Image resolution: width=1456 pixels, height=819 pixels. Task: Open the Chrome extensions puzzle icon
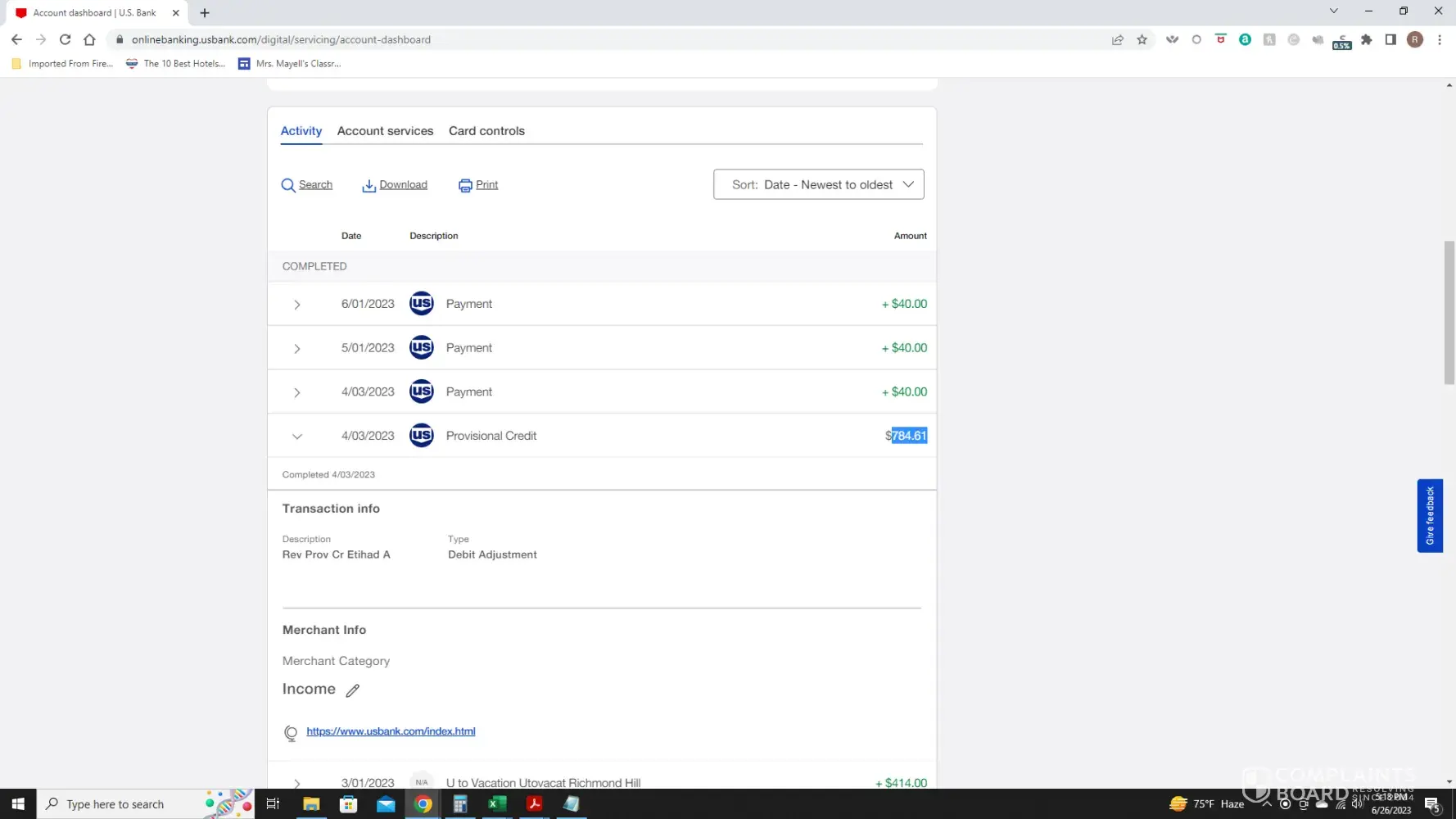tap(1366, 39)
